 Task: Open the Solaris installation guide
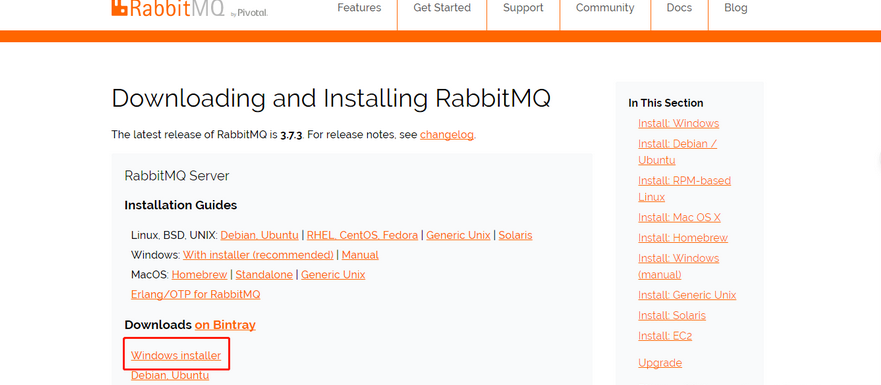tap(515, 235)
